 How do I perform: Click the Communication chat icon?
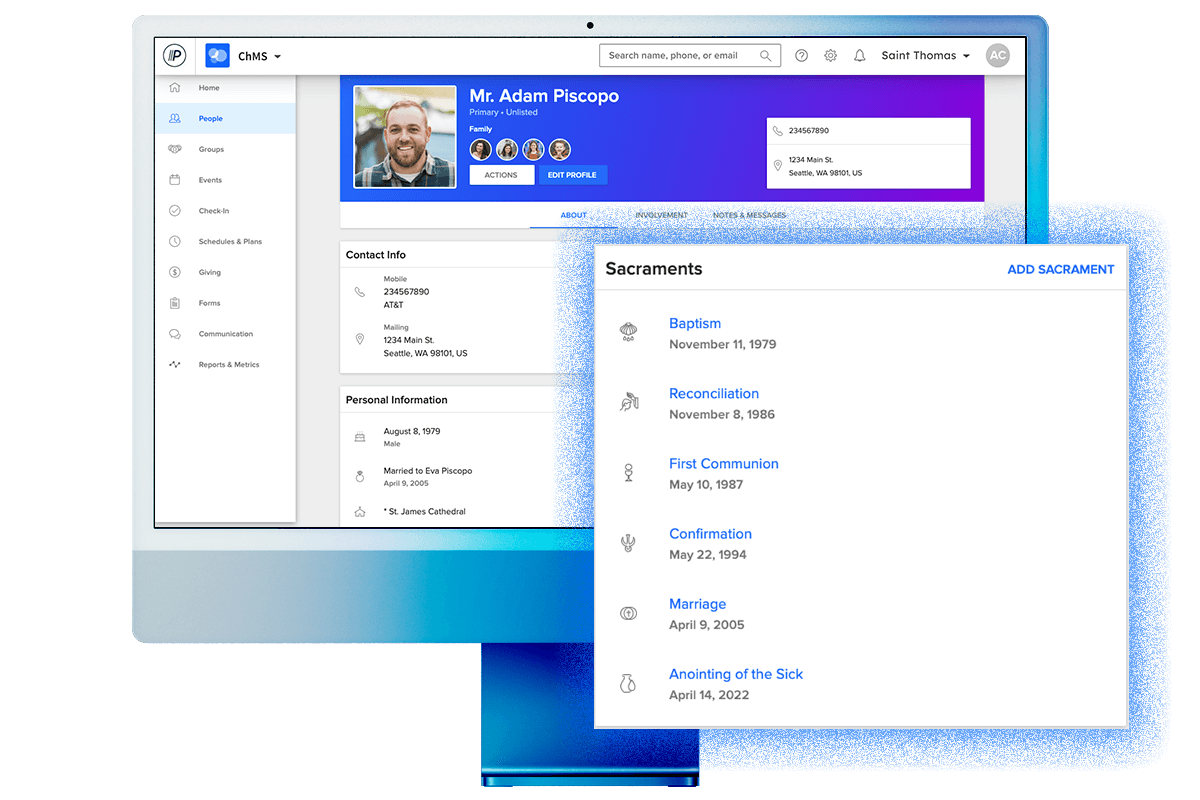point(175,334)
